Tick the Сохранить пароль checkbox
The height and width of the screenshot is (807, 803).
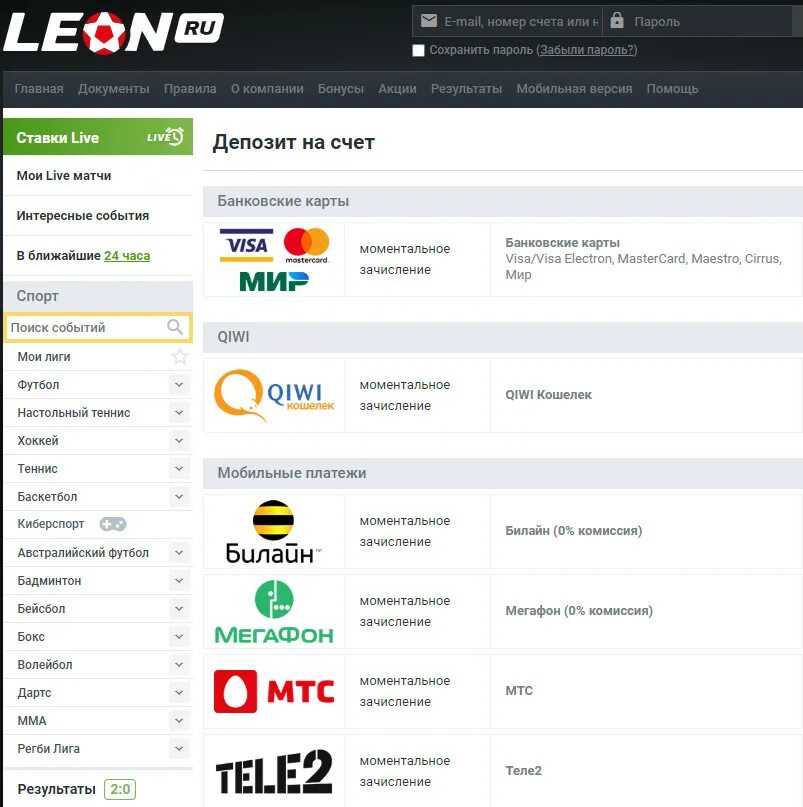pos(418,50)
